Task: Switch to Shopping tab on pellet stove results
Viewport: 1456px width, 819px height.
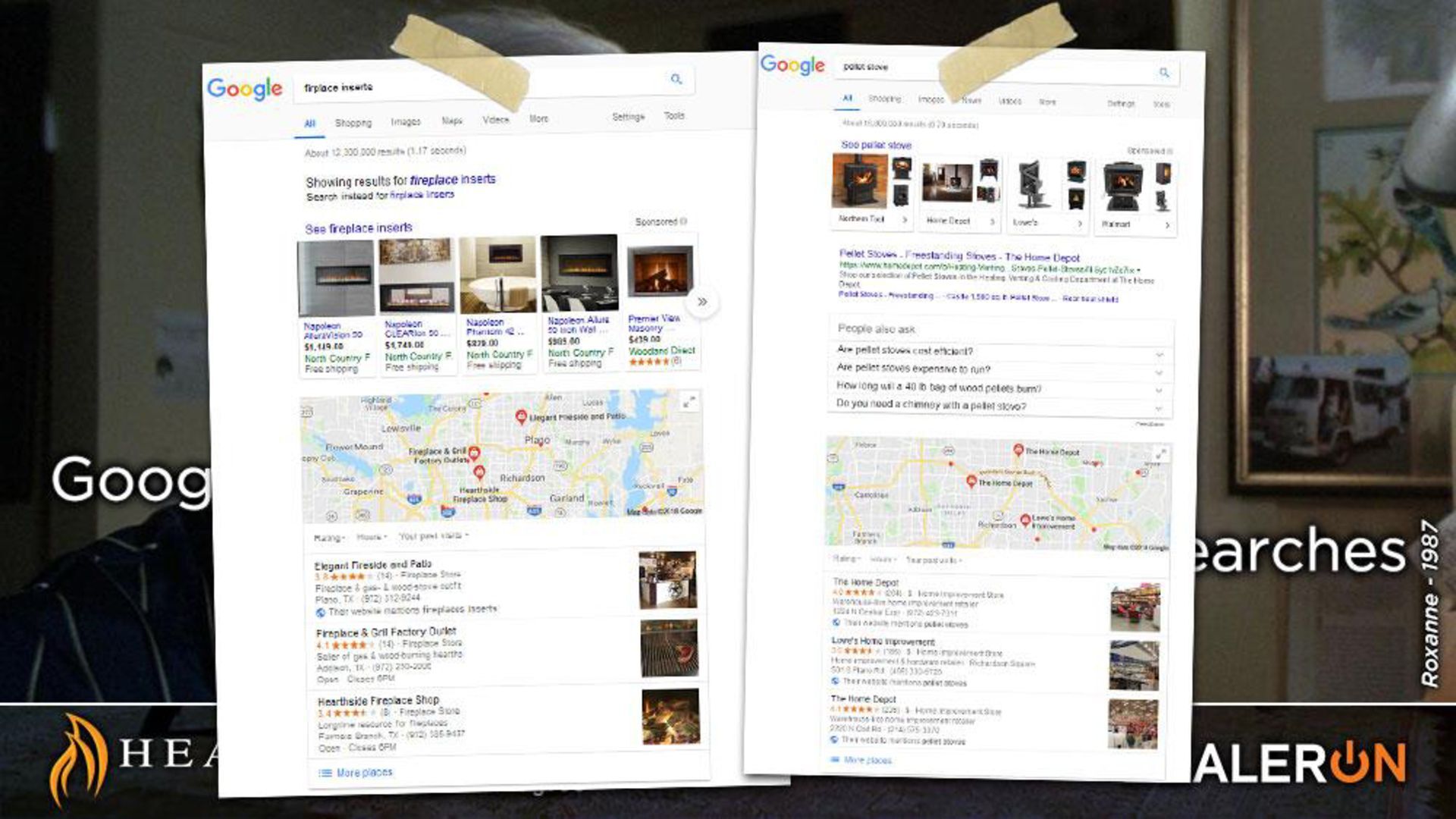Action: pyautogui.click(x=885, y=99)
